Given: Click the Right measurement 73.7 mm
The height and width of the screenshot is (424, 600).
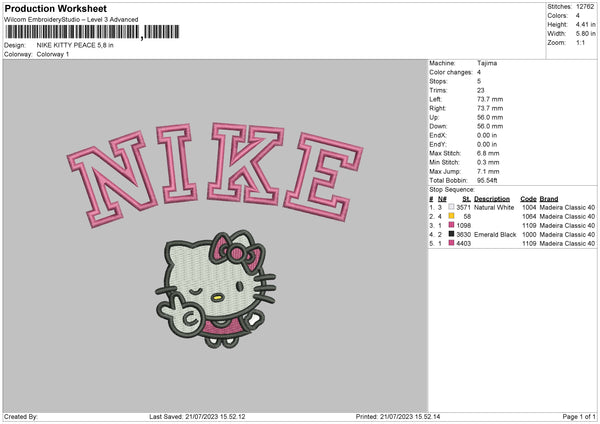Looking at the screenshot, I should pyautogui.click(x=490, y=108).
